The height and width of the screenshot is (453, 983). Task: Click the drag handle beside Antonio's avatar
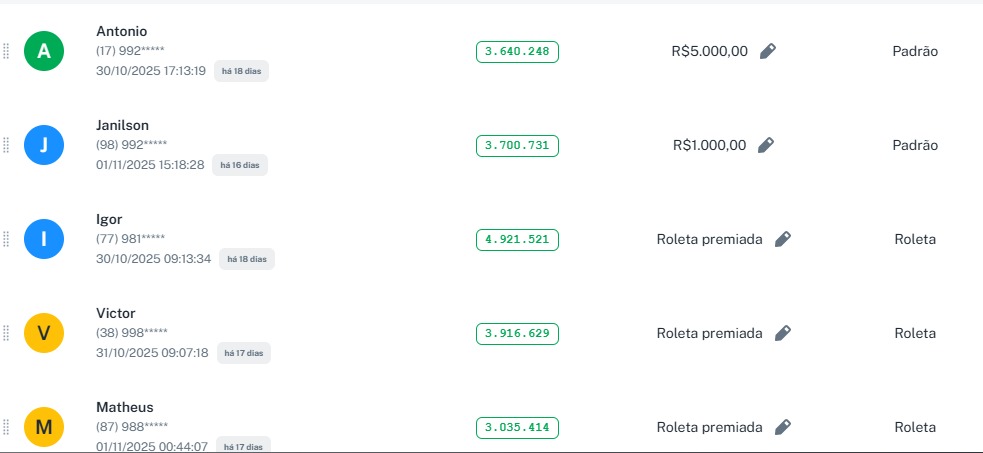click(6, 51)
